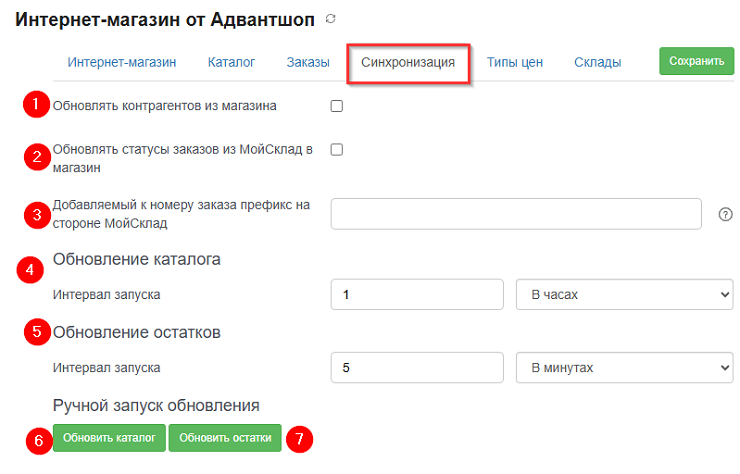Open the help question-mark icon next to prefix field
The image size is (740, 474).
coord(725,214)
